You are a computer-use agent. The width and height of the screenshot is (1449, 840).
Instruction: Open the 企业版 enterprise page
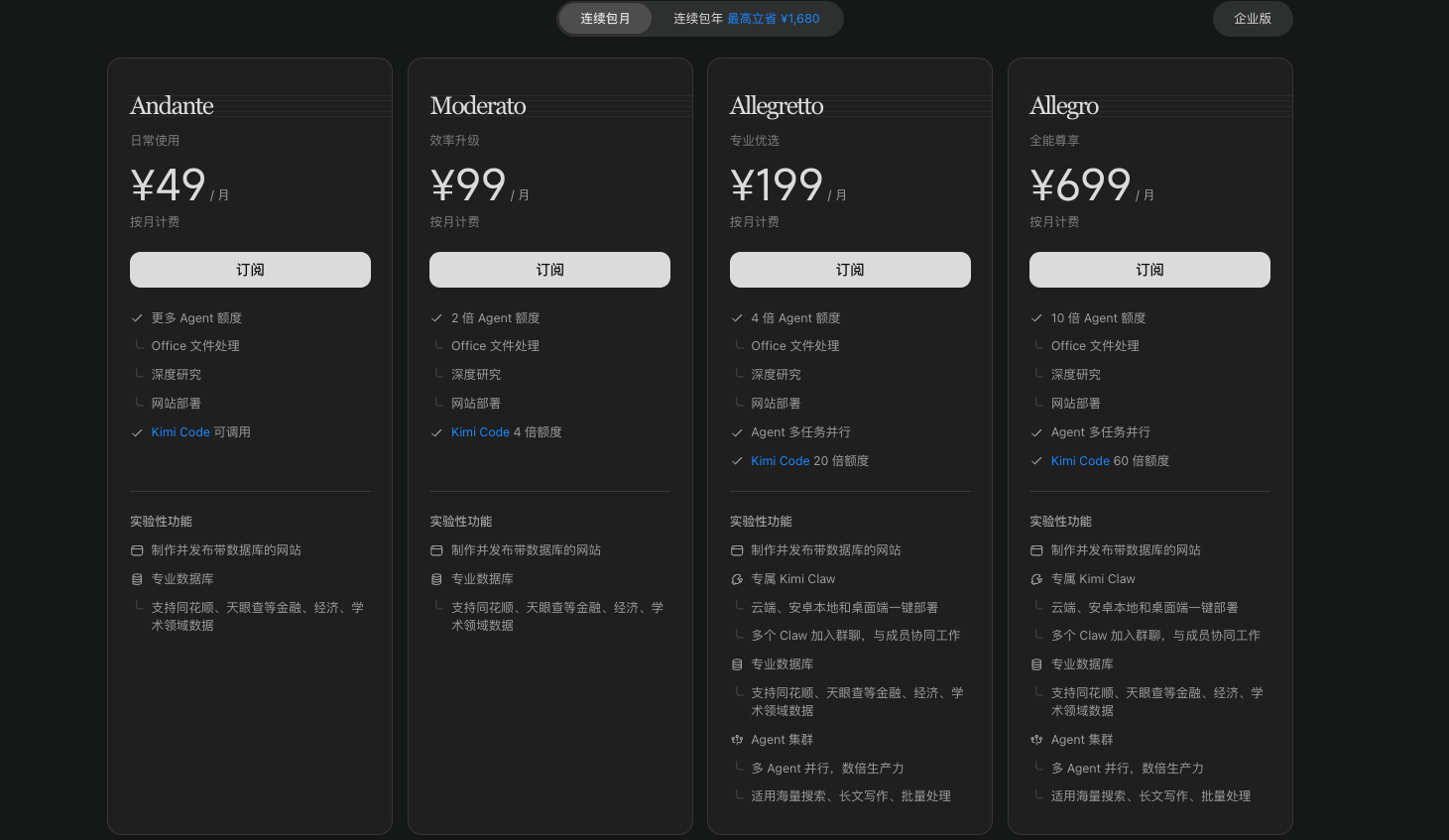click(1253, 19)
